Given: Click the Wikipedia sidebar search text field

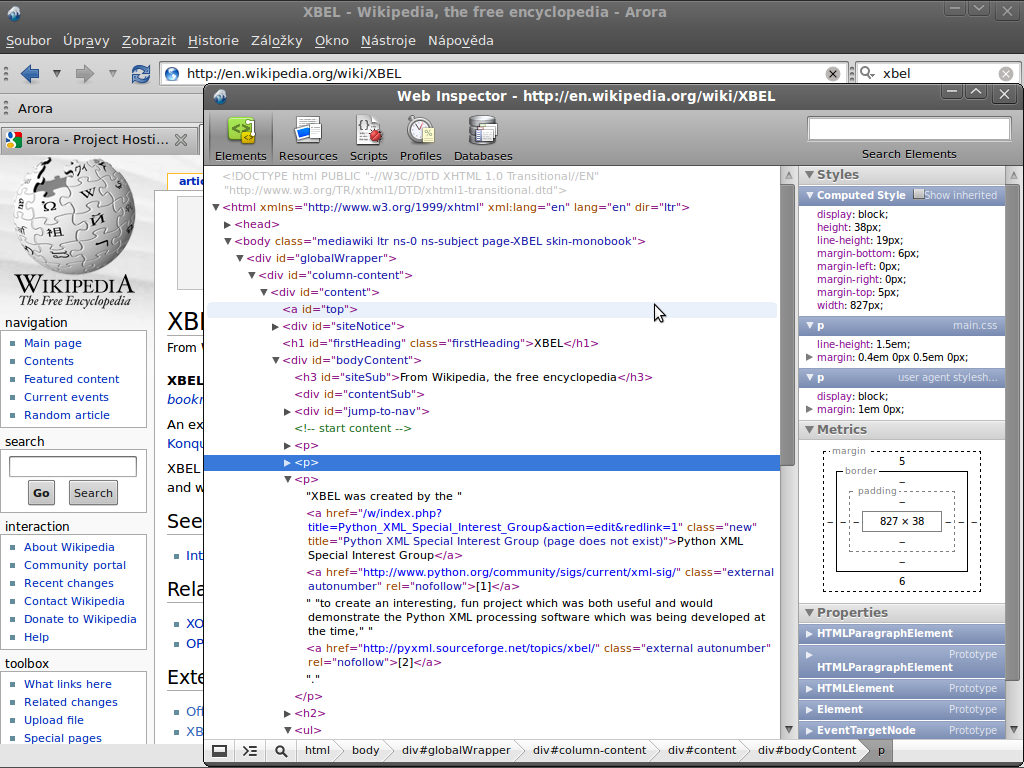Looking at the screenshot, I should 72,466.
